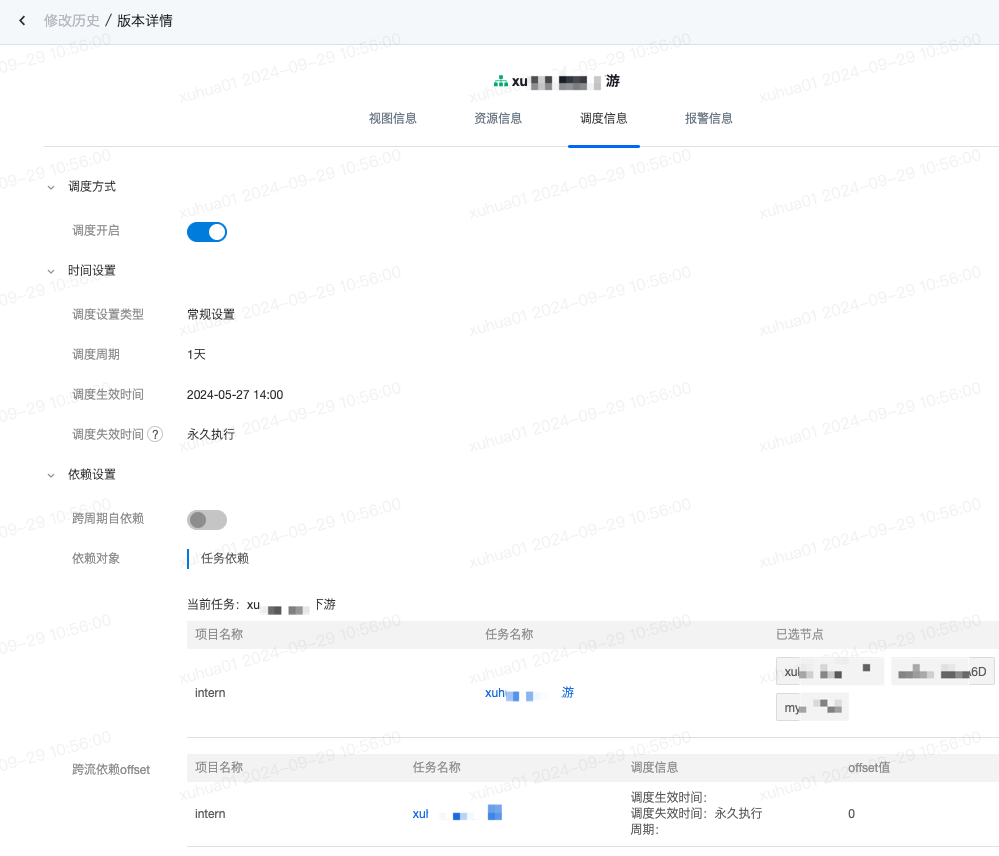Click the 永久执行 value beside 调度失效时间
This screenshot has width=999, height=856.
pos(211,434)
